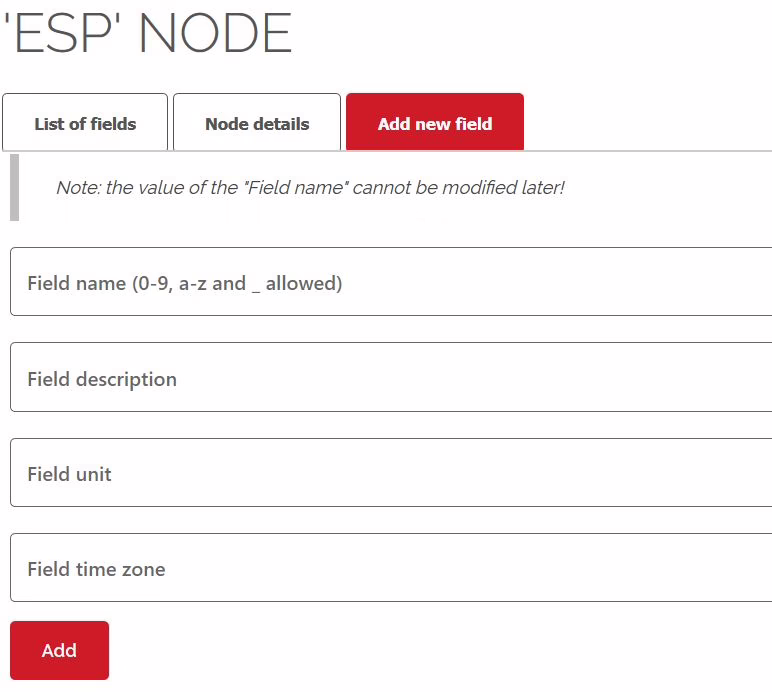Click the 'Field time zone' placeholder text
This screenshot has height=692, width=772.
point(96,569)
